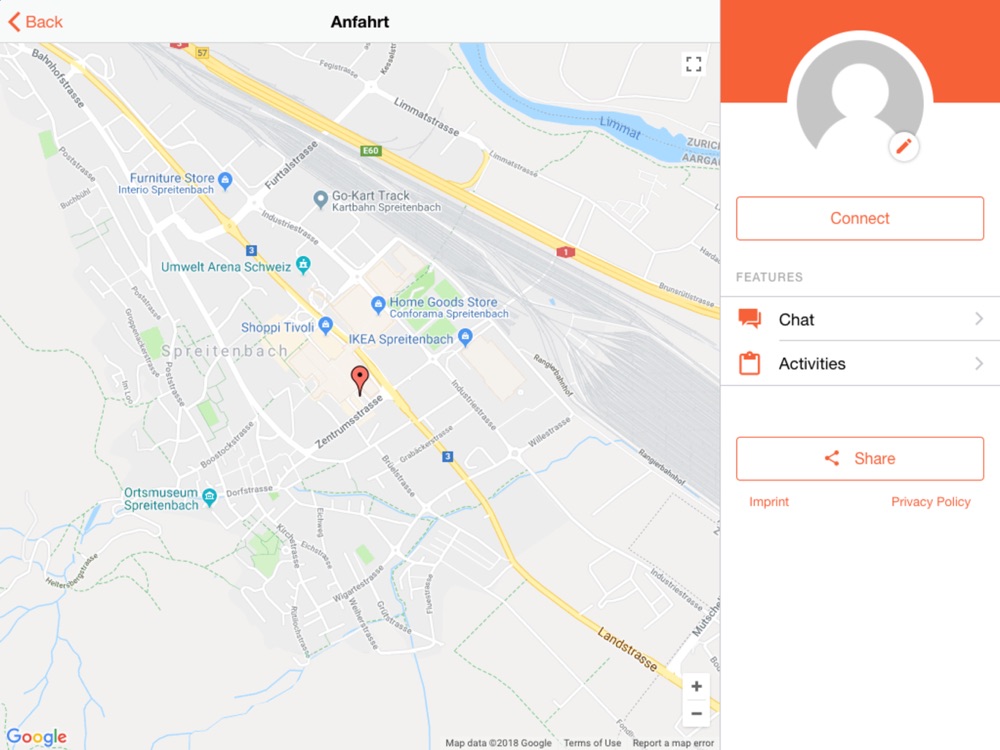This screenshot has width=1000, height=750.
Task: Click the Furttalstrasse street label
Action: click(291, 165)
